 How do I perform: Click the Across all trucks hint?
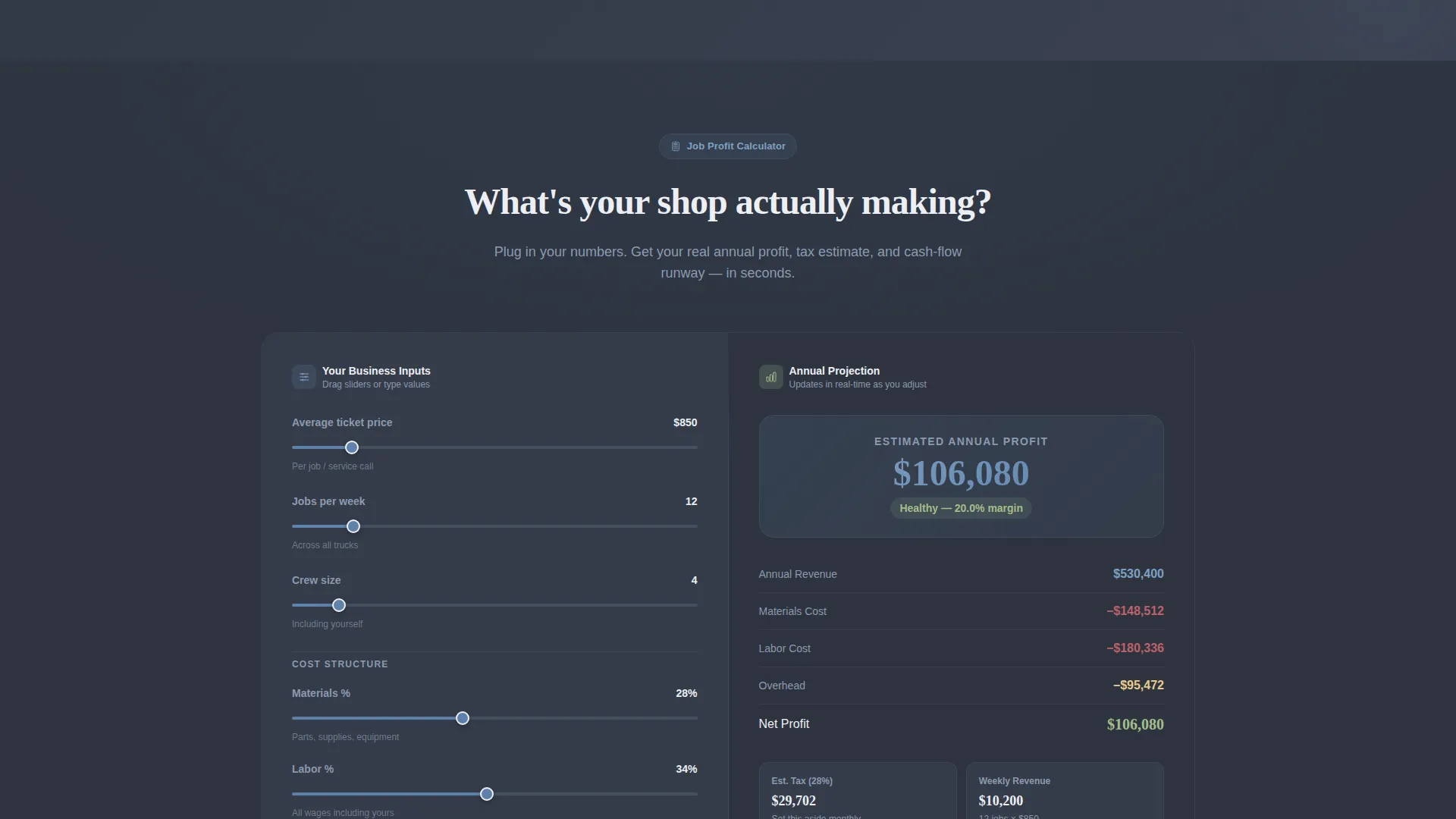[325, 545]
